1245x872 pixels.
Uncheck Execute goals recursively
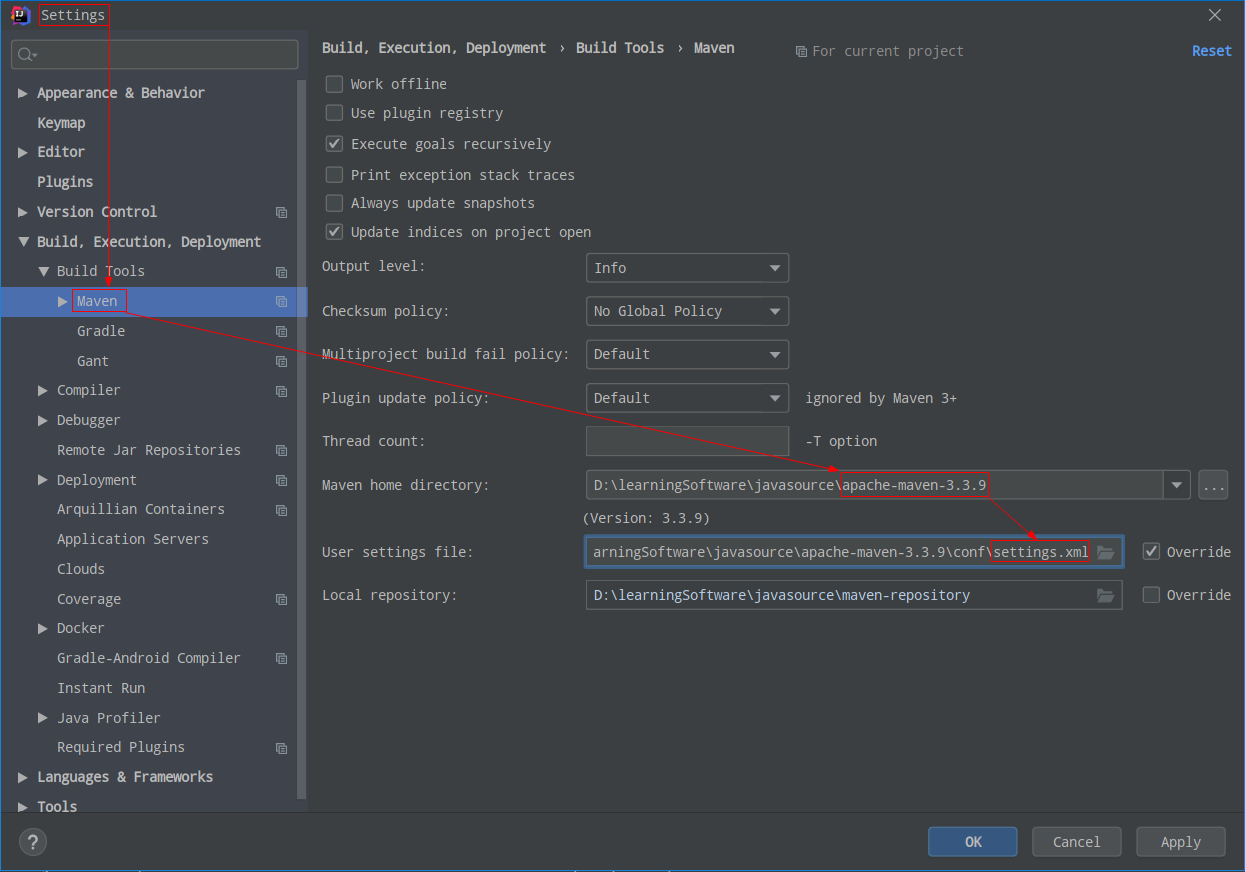(x=334, y=144)
